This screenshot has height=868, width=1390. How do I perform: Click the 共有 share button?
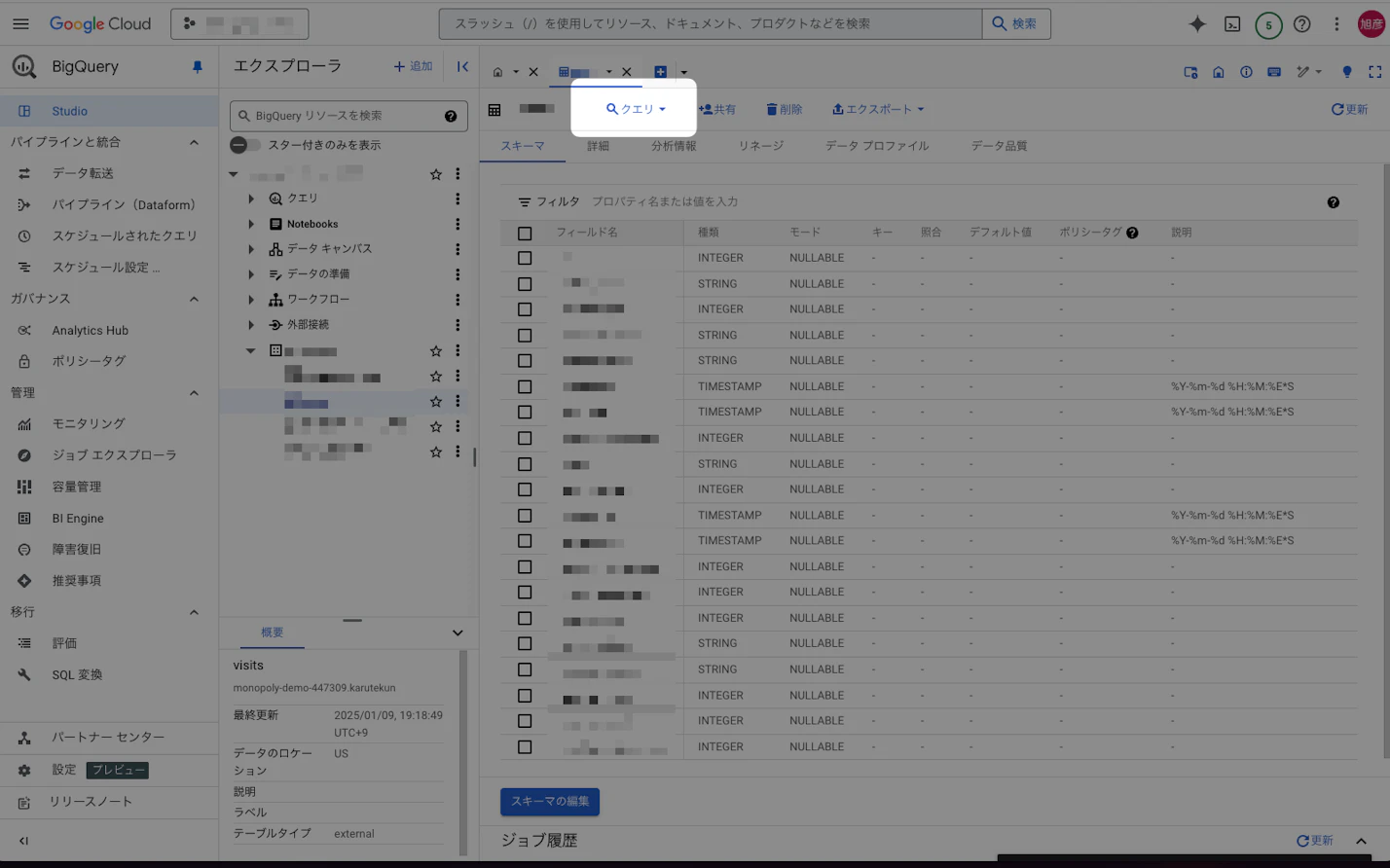tap(717, 110)
